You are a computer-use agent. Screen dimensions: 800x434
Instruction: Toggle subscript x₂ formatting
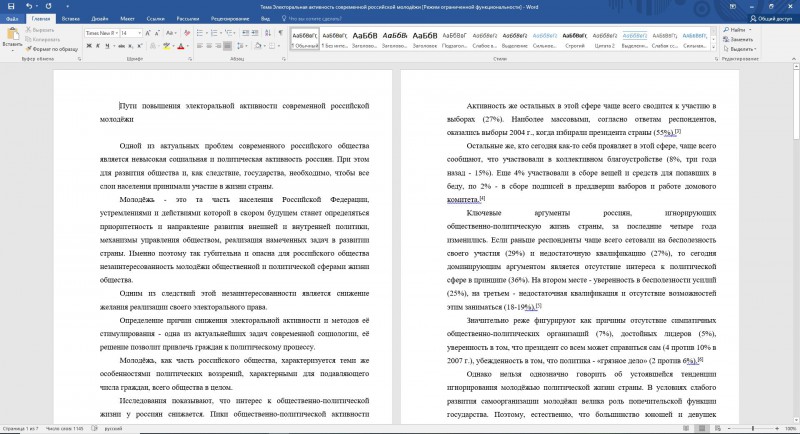[x=131, y=46]
